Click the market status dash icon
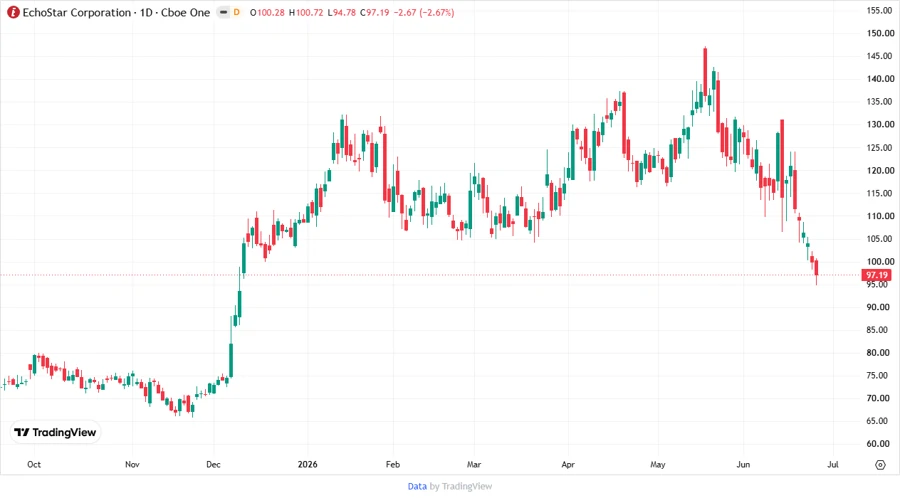Viewport: 900px width, 498px height. point(224,12)
